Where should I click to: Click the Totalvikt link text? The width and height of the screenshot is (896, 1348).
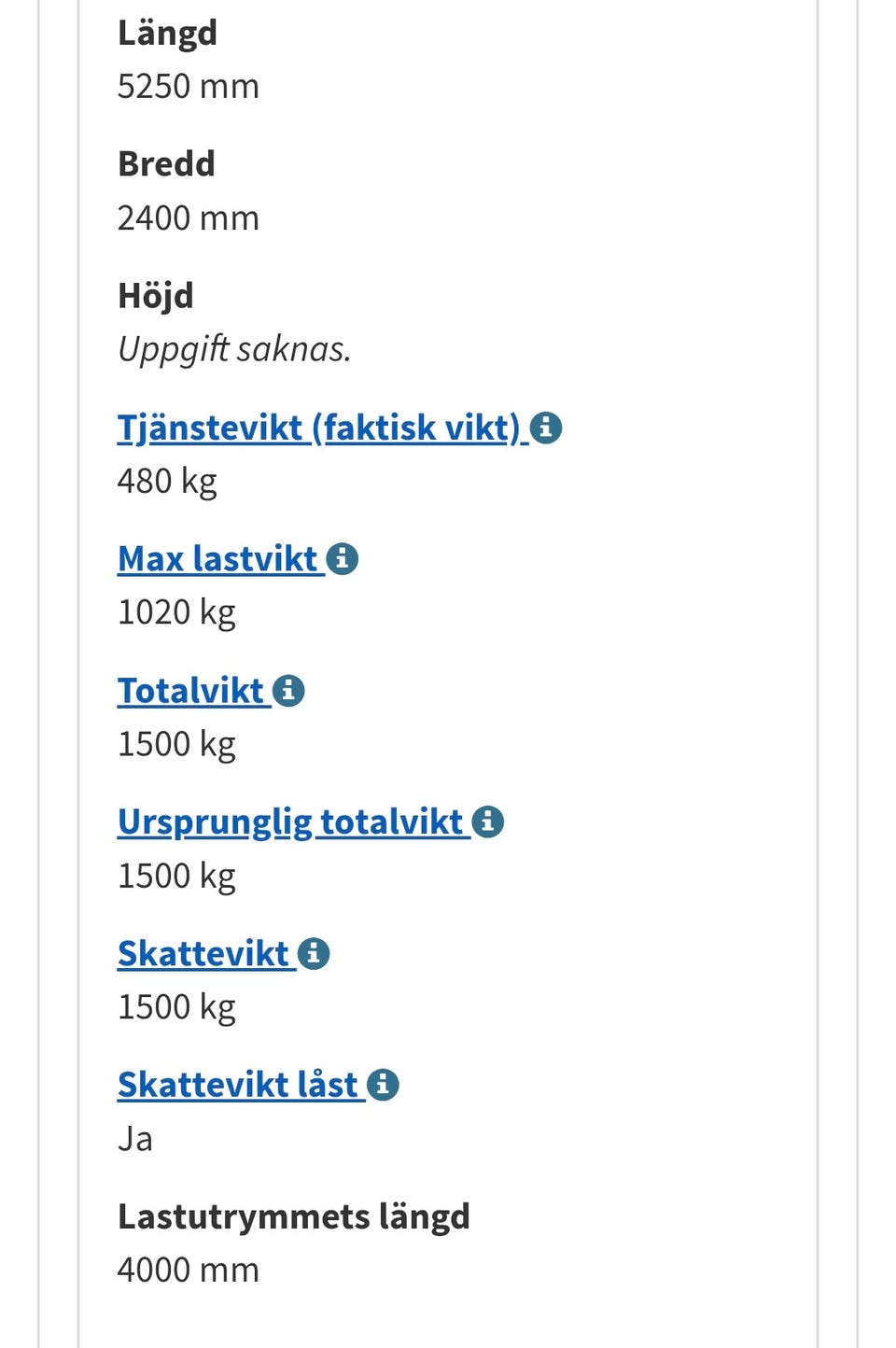tap(190, 691)
